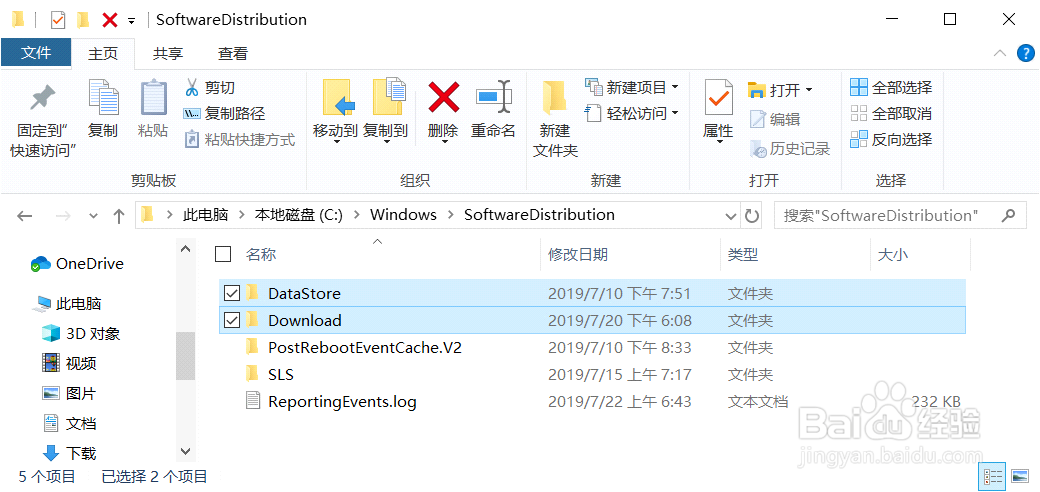Open the Recent locations dropdown arrow
The height and width of the screenshot is (492, 1040).
point(93,216)
